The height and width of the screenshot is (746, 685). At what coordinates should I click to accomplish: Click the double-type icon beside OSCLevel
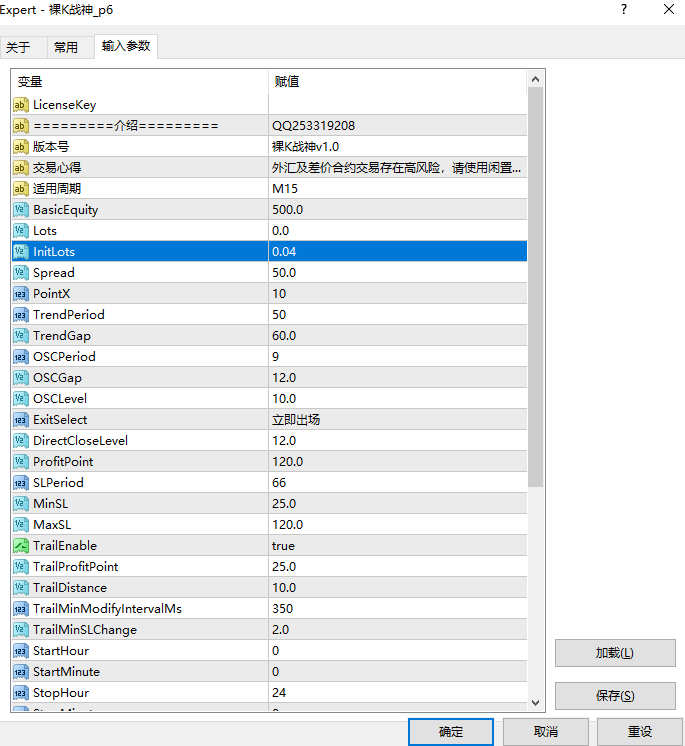point(20,398)
